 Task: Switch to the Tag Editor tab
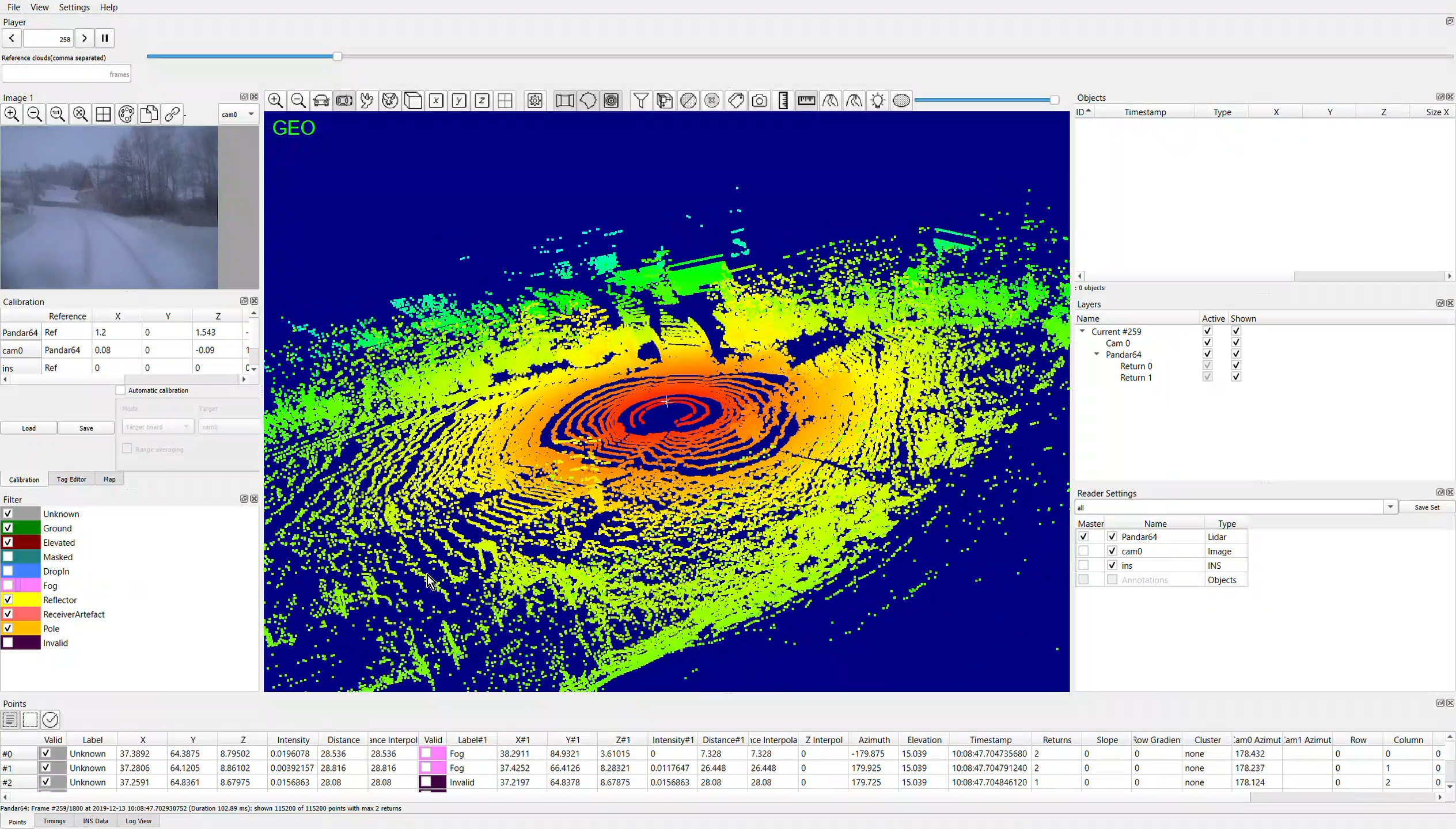[x=71, y=479]
